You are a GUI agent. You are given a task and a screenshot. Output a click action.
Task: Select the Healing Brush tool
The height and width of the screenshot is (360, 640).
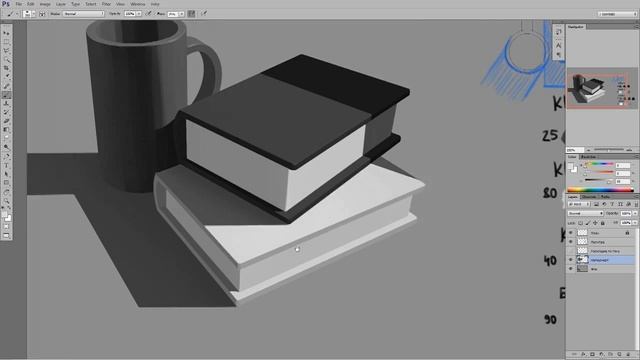[x=6, y=86]
